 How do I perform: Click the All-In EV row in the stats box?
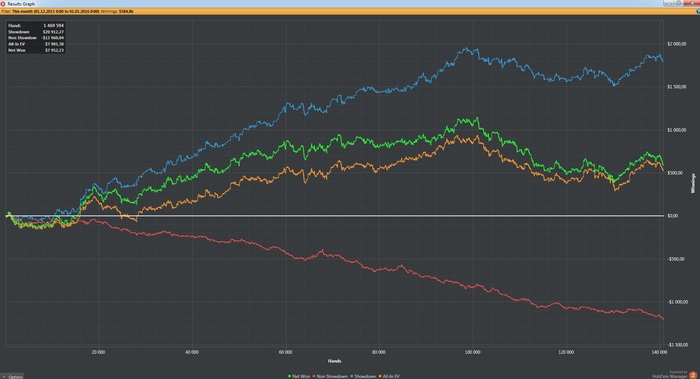pyautogui.click(x=36, y=44)
